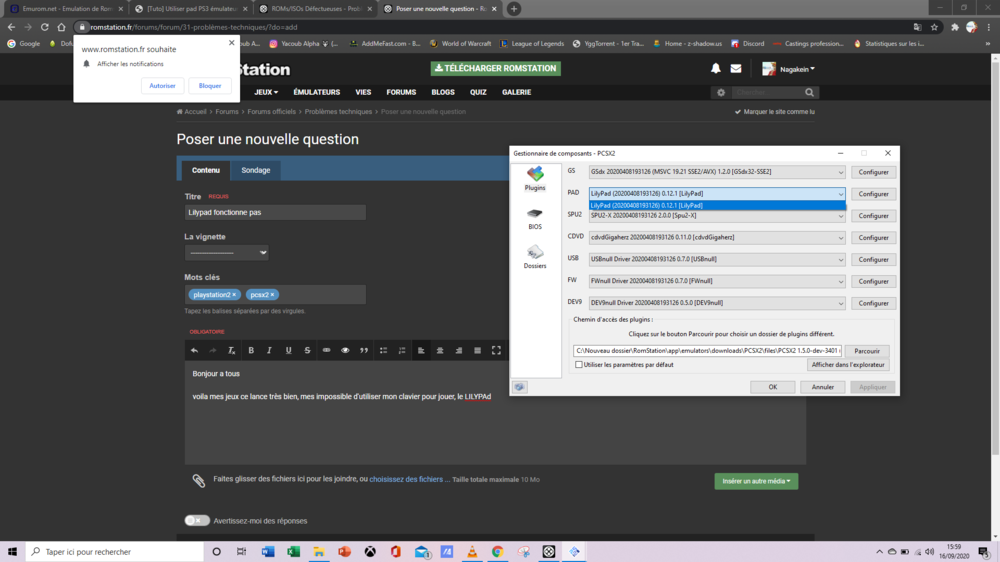The width and height of the screenshot is (1000, 562).
Task: Insert a numbered list in the editor
Action: 402,350
